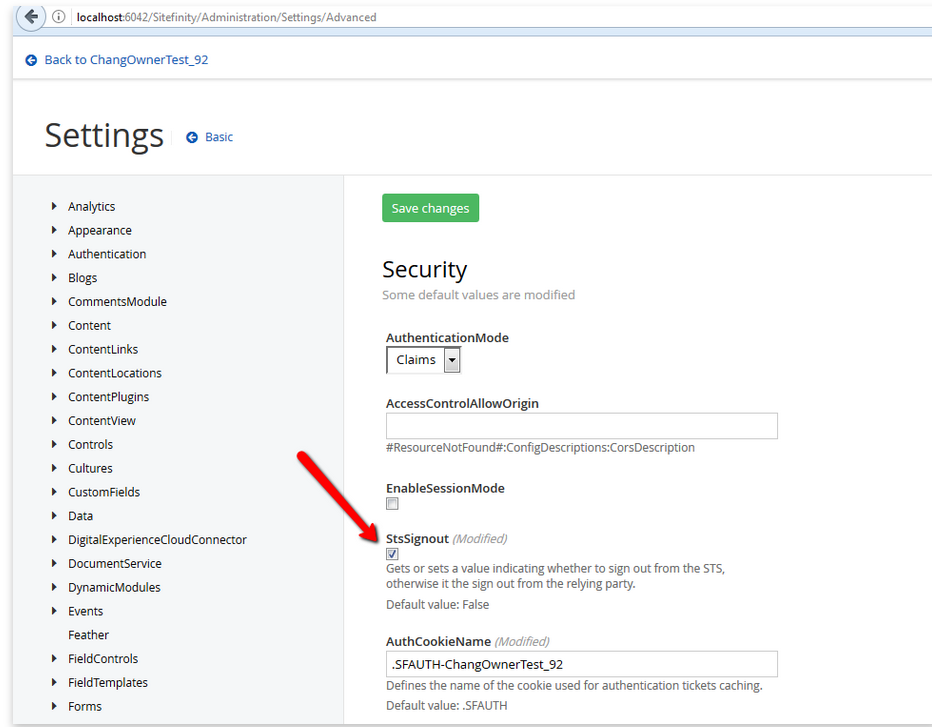
Task: Select FieldTemplates in settings tree
Action: 108,682
